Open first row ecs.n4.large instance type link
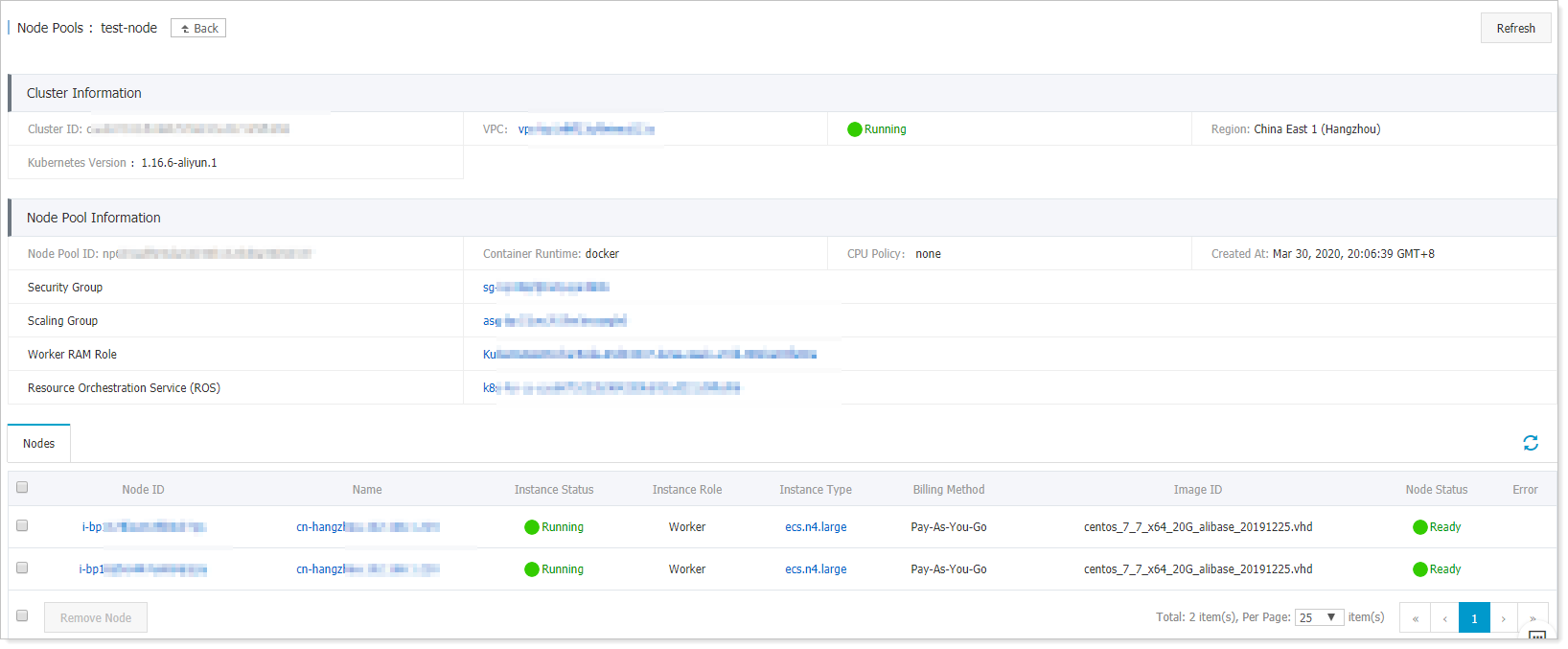 816,527
